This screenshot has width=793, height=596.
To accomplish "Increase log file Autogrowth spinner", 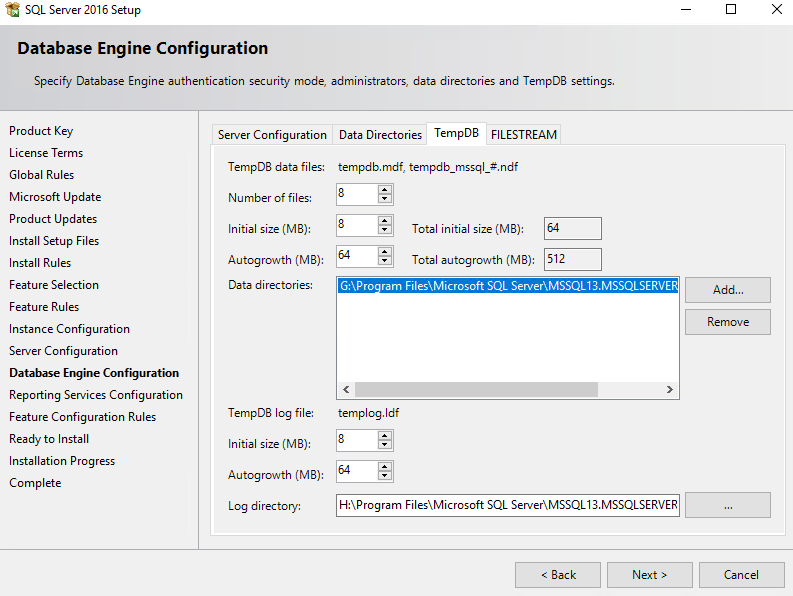I will pyautogui.click(x=384, y=467).
